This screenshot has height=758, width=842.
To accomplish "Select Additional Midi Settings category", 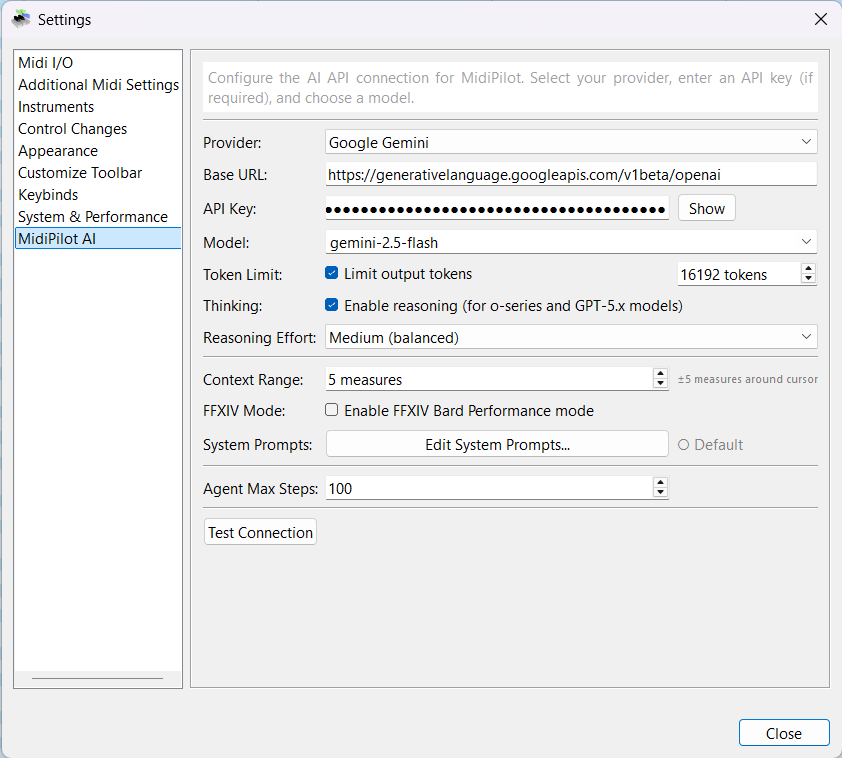I will 98,84.
